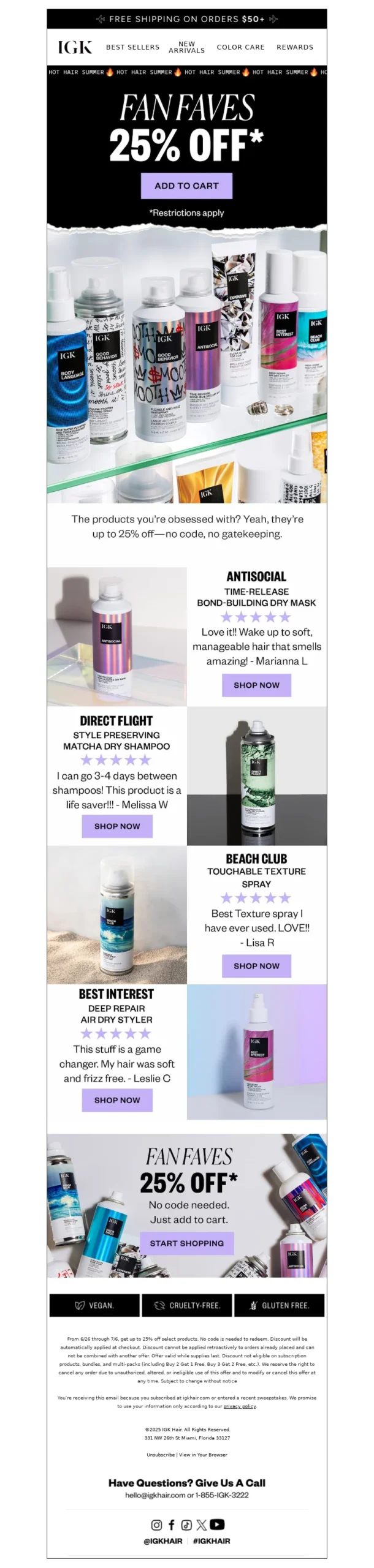Select the Rewards navigation item
This screenshot has height=1568, width=374.
pyautogui.click(x=295, y=47)
